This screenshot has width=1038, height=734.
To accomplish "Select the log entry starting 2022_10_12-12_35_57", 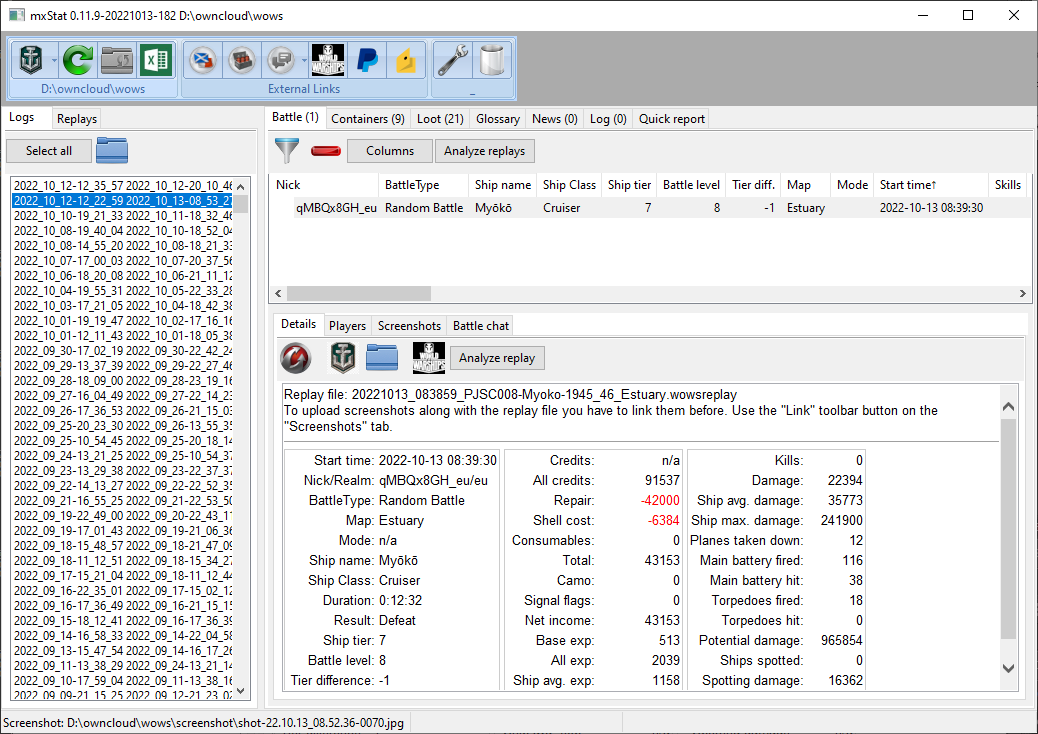I will tap(123, 186).
